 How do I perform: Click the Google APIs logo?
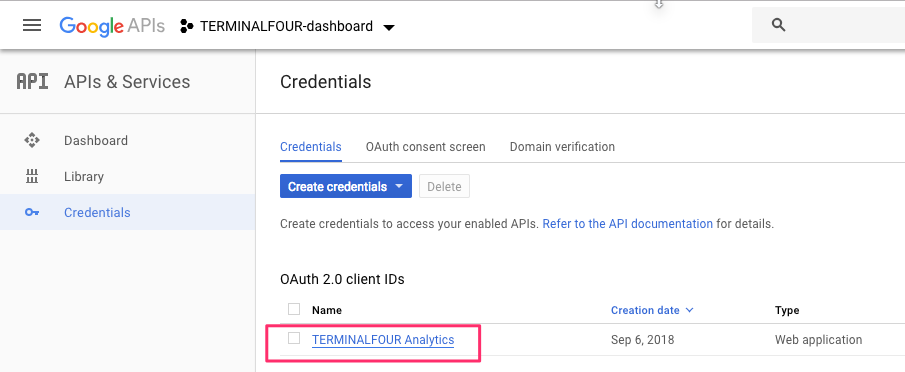[x=112, y=26]
